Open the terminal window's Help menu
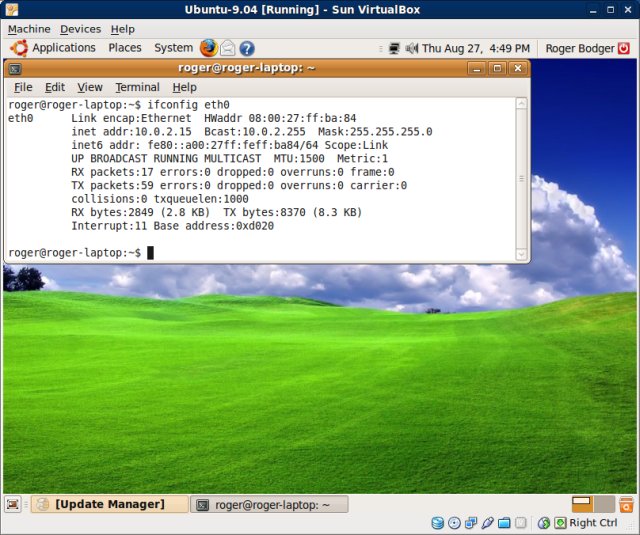 pyautogui.click(x=184, y=87)
